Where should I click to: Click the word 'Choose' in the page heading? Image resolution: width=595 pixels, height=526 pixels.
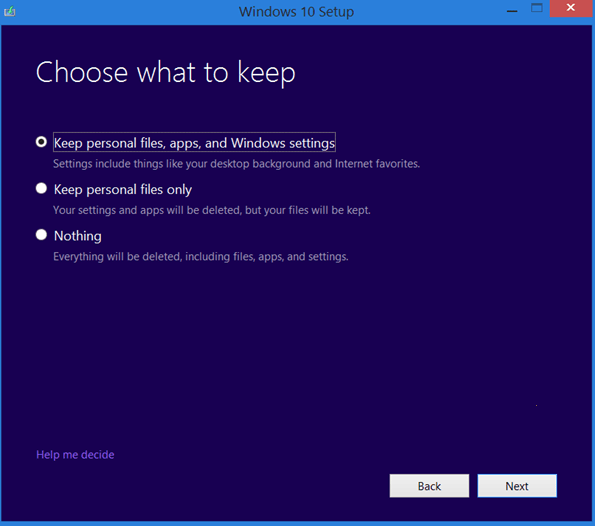[x=82, y=72]
